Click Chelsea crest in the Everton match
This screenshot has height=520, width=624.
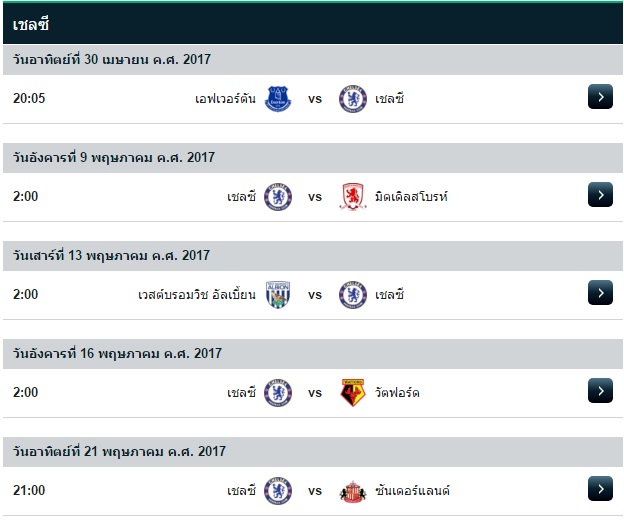353,98
